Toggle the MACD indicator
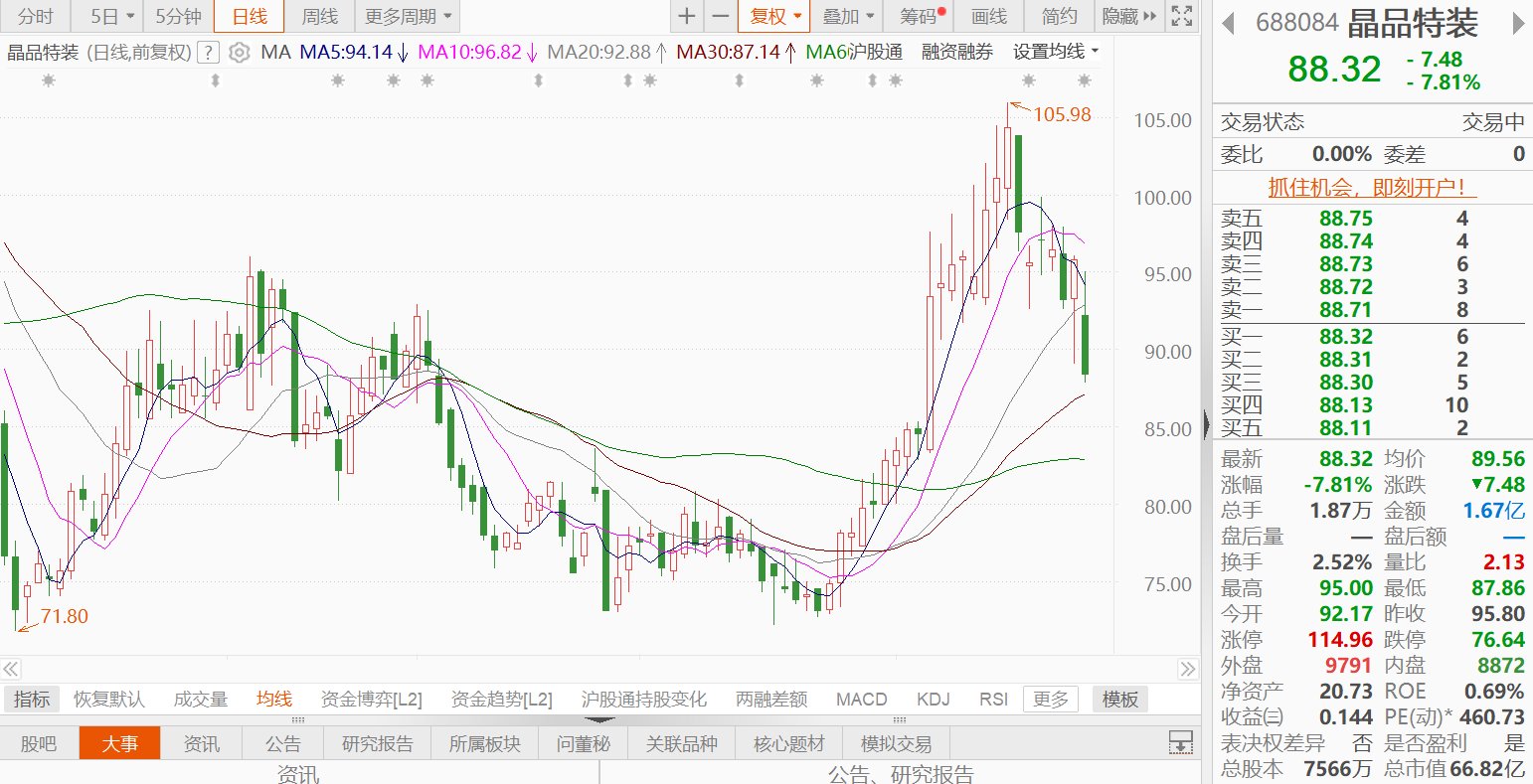Image resolution: width=1533 pixels, height=784 pixels. coord(862,700)
